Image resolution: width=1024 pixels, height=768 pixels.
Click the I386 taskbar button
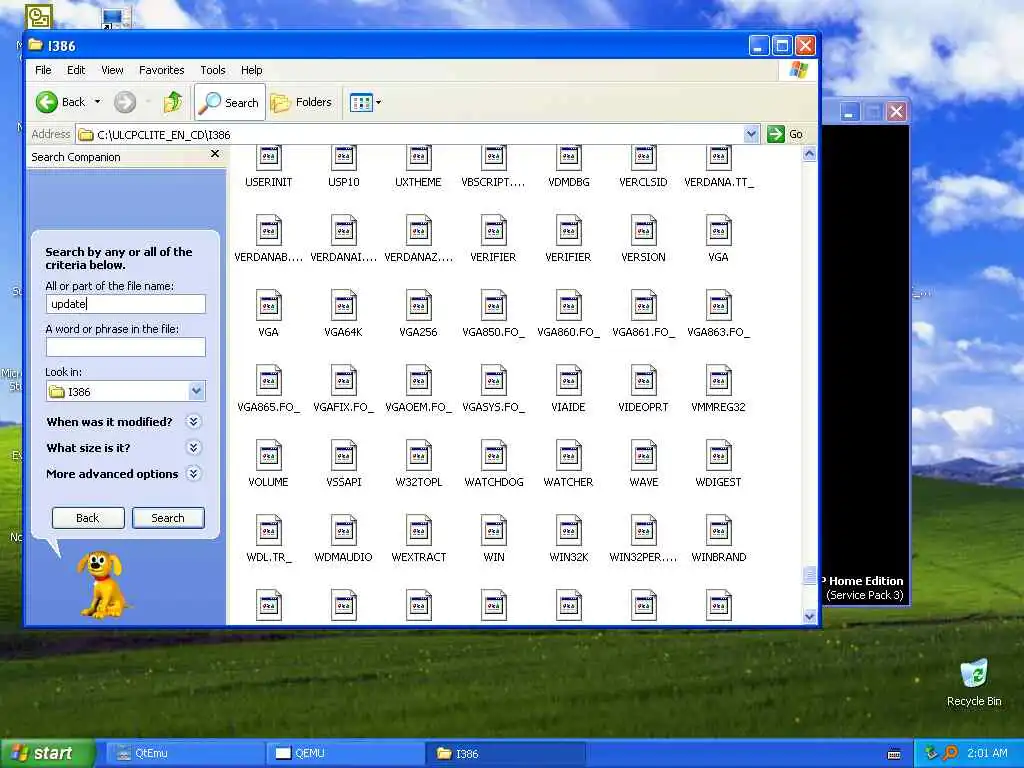pyautogui.click(x=505, y=754)
